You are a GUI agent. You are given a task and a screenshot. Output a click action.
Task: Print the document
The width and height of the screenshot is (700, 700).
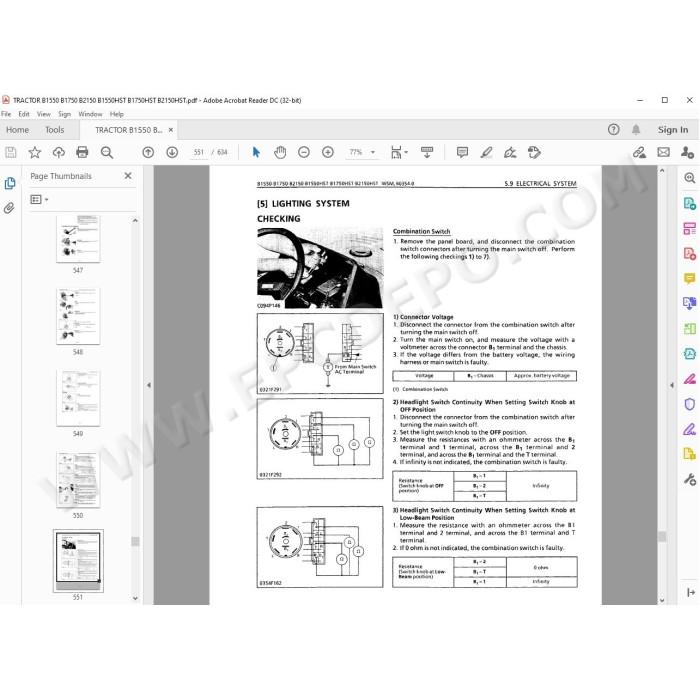point(82,153)
